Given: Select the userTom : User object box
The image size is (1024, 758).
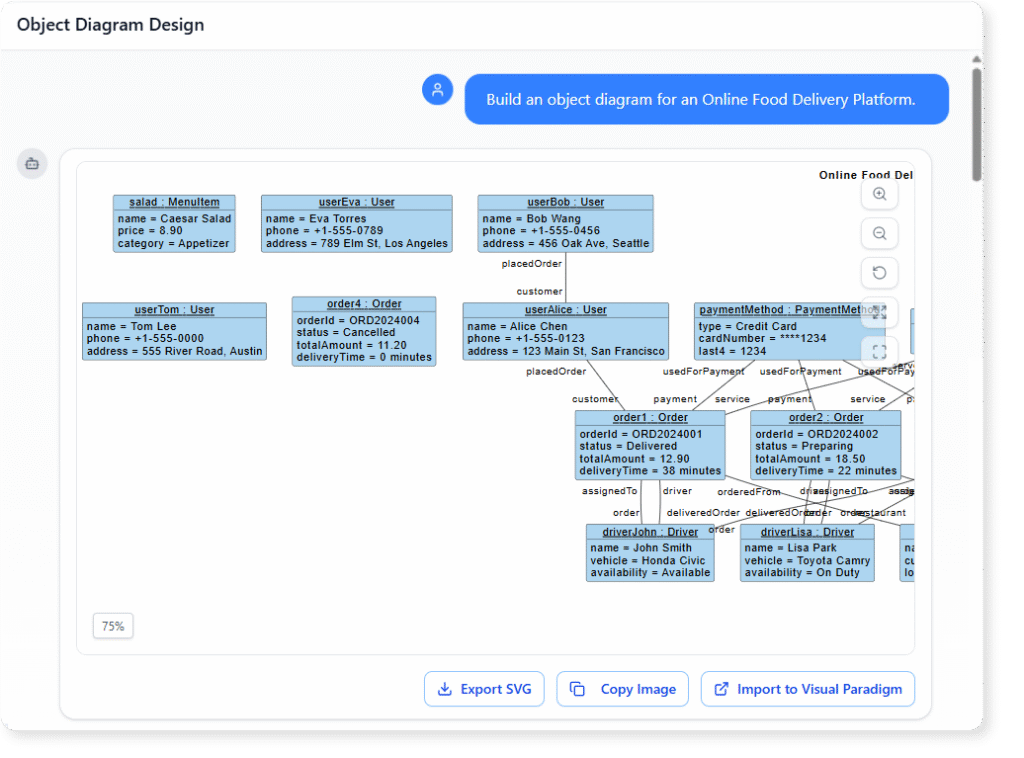Looking at the screenshot, I should pyautogui.click(x=174, y=330).
